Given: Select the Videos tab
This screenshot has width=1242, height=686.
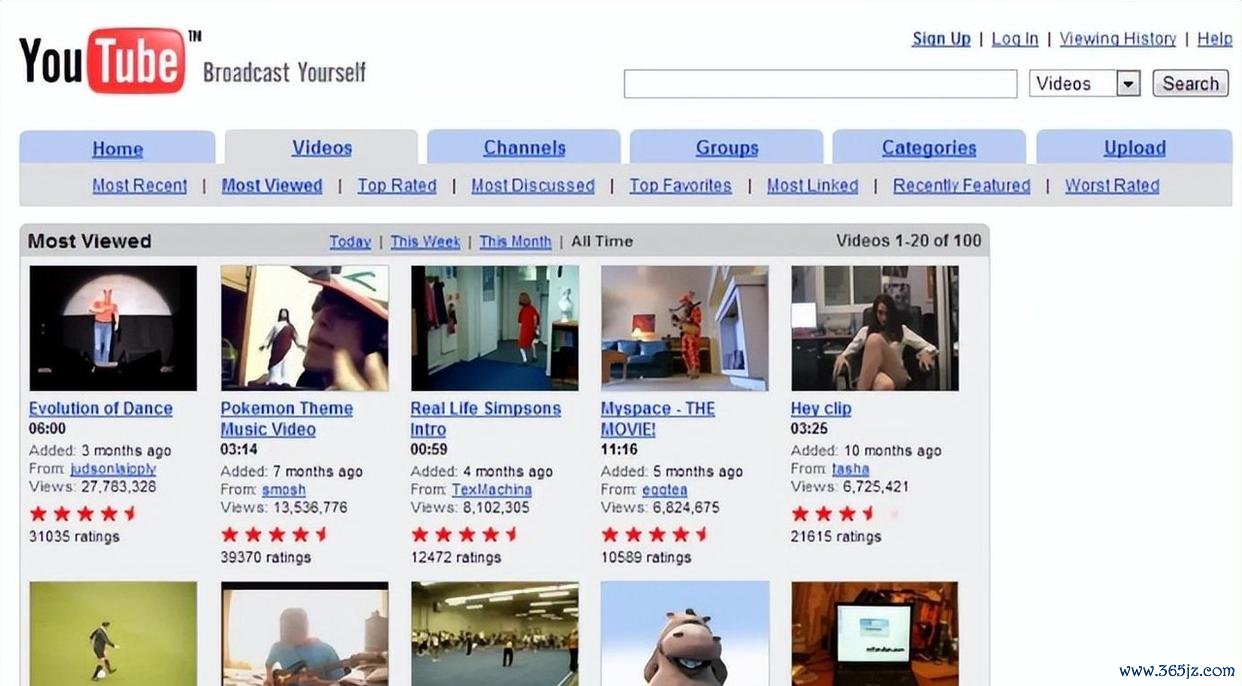Looking at the screenshot, I should [x=322, y=147].
